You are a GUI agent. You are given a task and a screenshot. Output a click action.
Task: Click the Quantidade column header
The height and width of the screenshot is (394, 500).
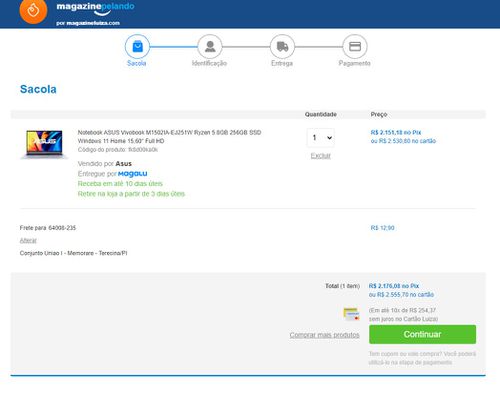[x=321, y=114]
